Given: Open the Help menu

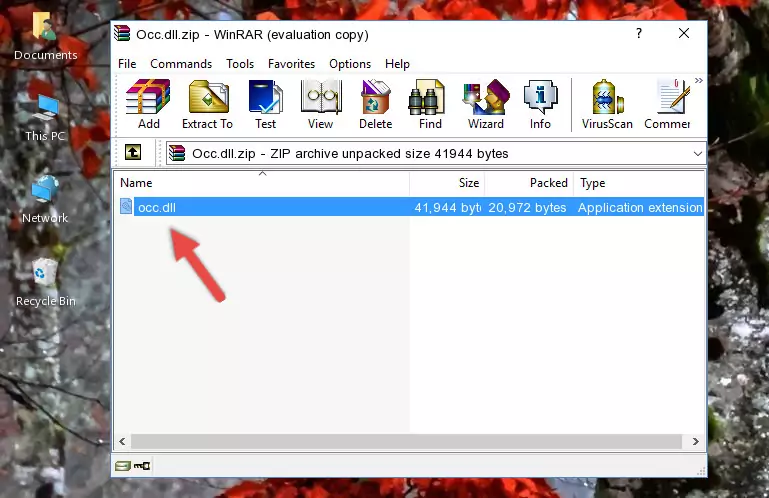Looking at the screenshot, I should [x=397, y=64].
